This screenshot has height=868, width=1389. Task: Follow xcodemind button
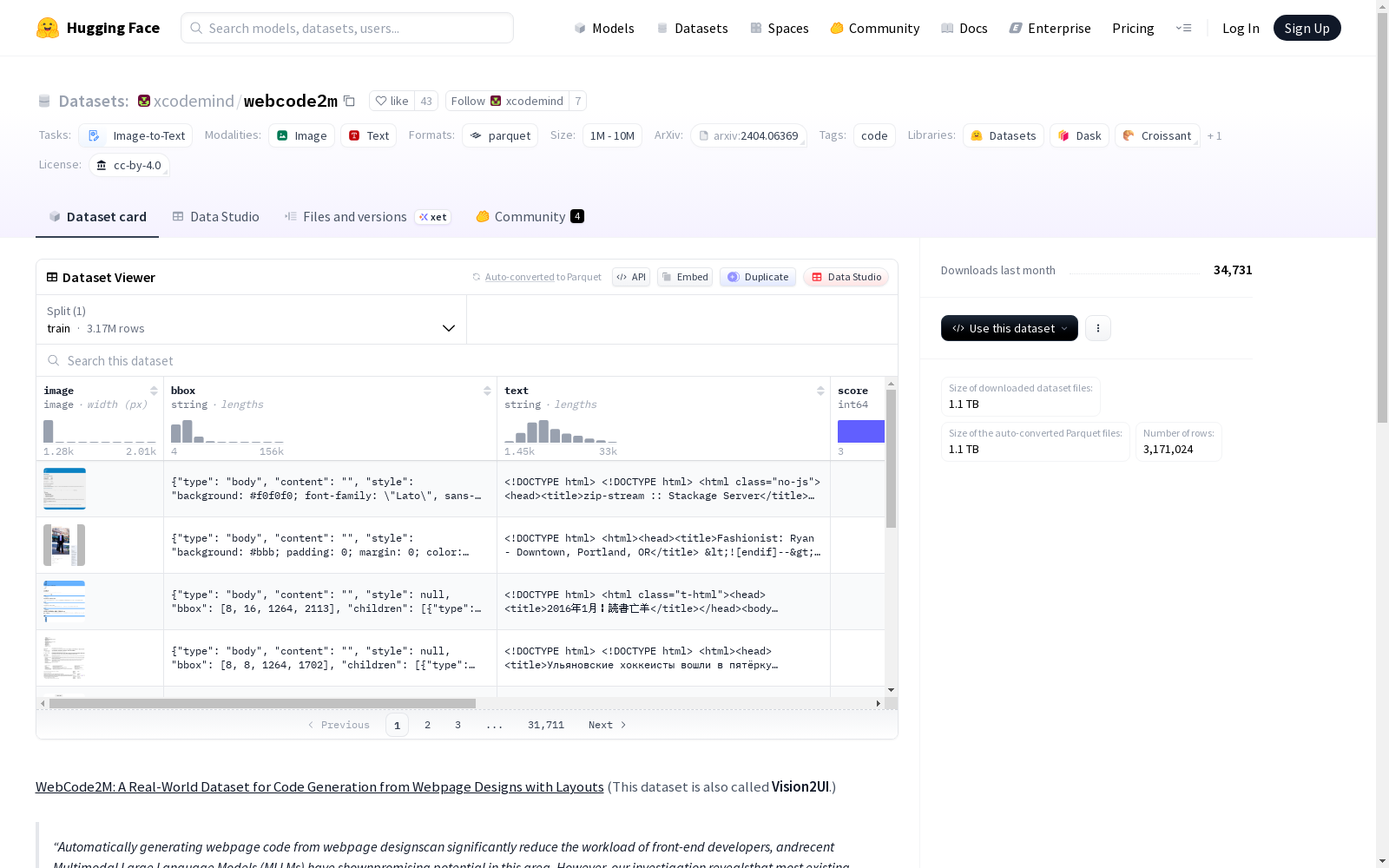(507, 101)
